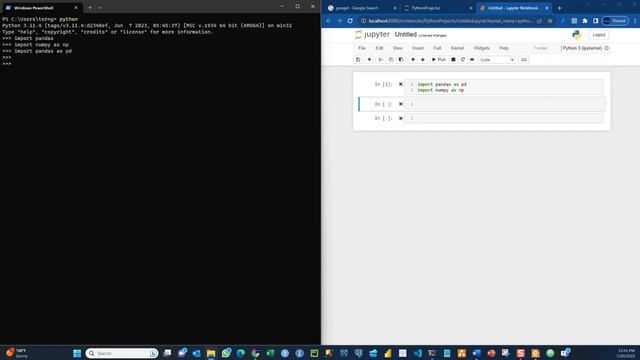The width and height of the screenshot is (640, 360).
Task: Open the Insert menu in Jupyter
Action: pos(418,48)
